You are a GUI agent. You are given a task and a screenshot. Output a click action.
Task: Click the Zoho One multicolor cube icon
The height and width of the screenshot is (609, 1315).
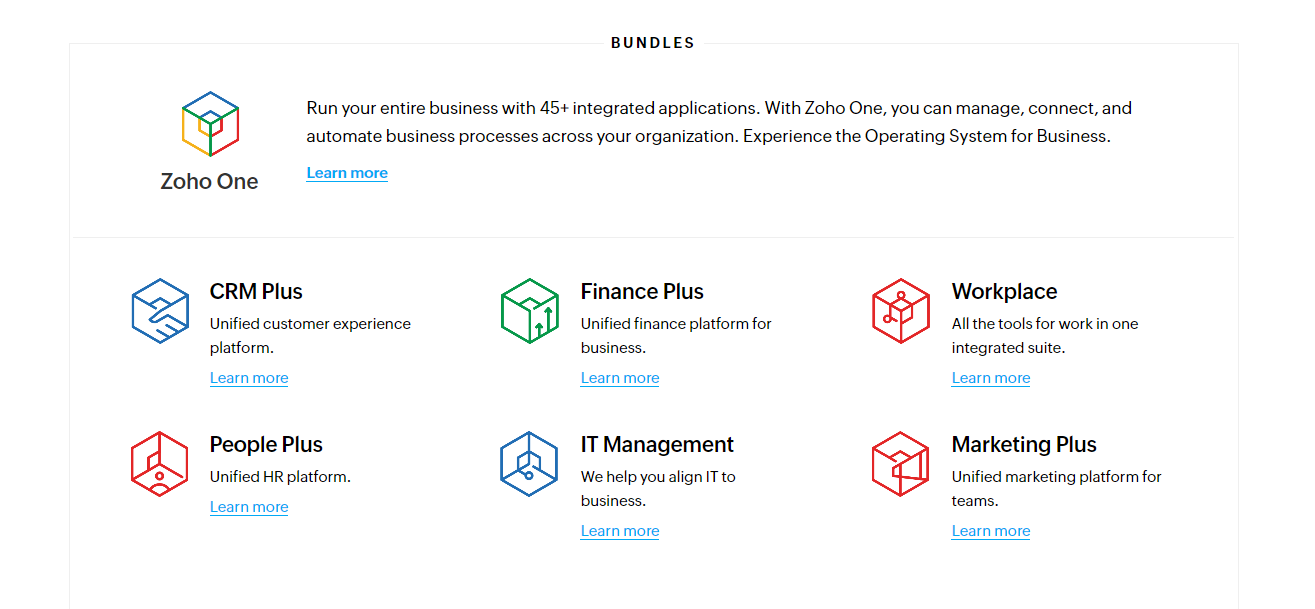click(210, 124)
